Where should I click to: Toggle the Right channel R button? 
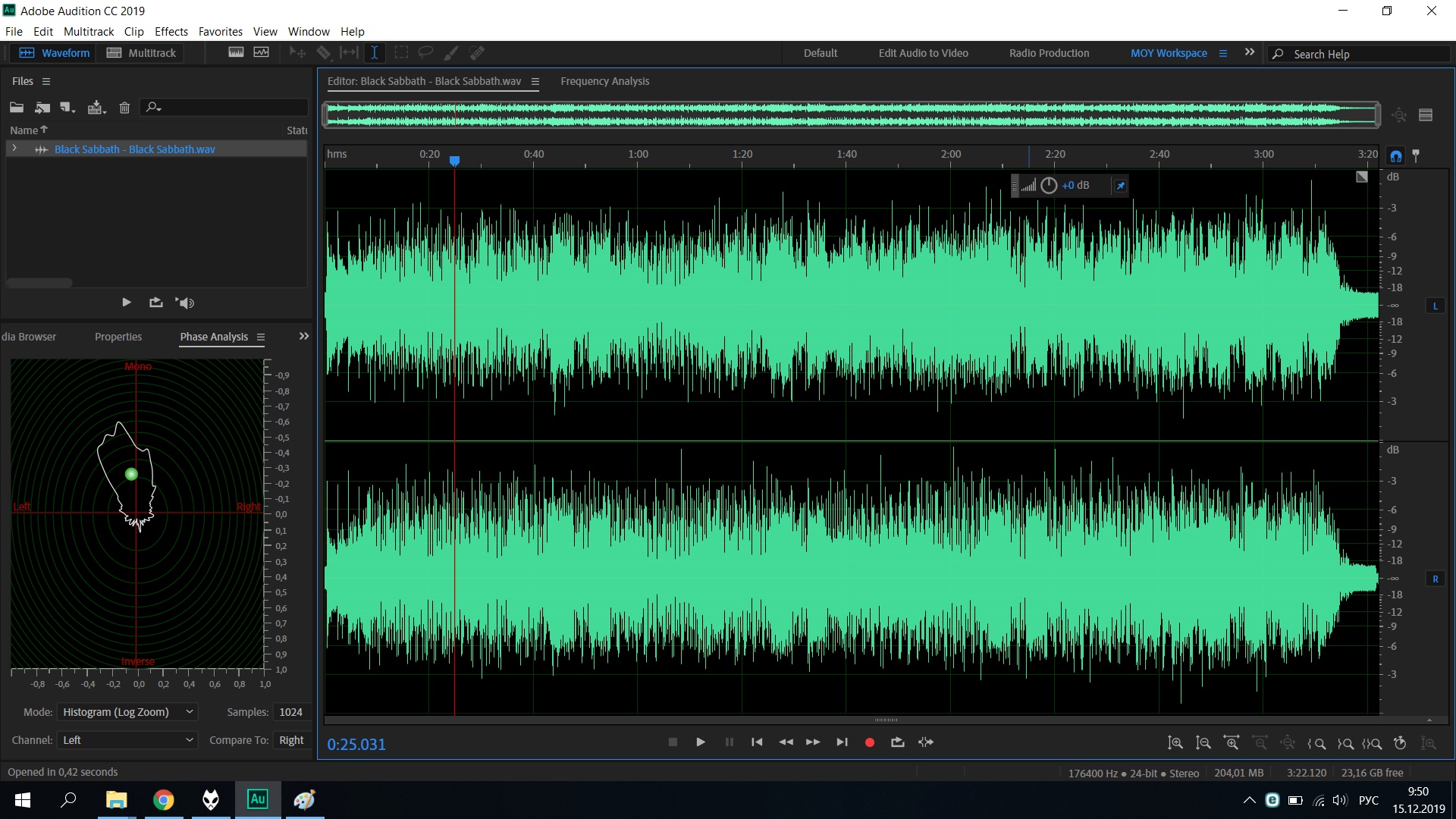(1435, 579)
